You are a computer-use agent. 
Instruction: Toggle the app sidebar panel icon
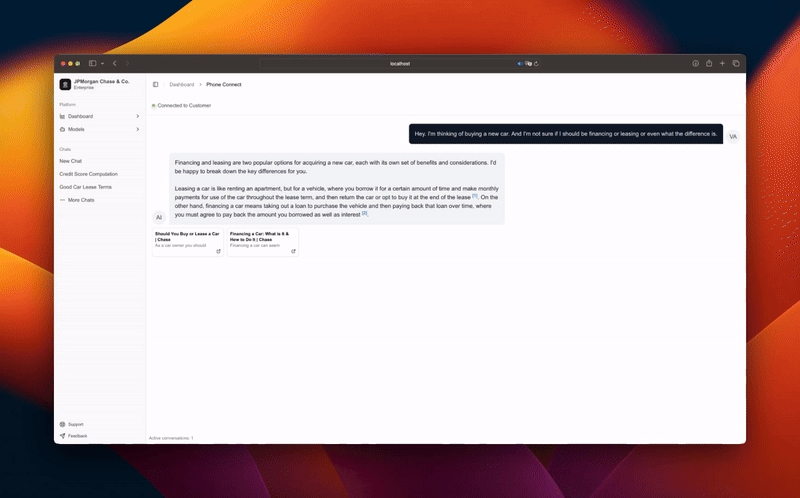(x=155, y=85)
